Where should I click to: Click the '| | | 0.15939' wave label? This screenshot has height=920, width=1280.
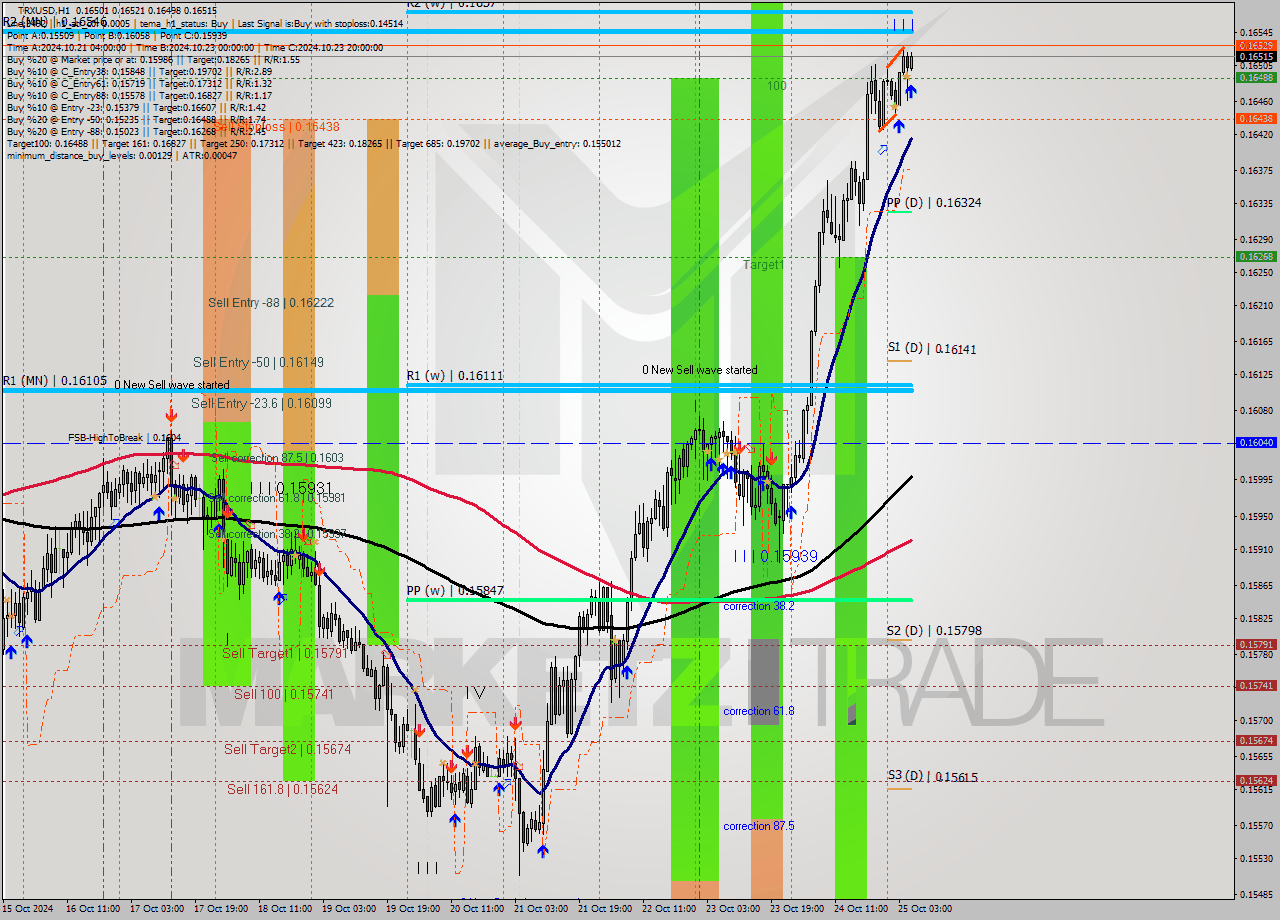click(776, 556)
